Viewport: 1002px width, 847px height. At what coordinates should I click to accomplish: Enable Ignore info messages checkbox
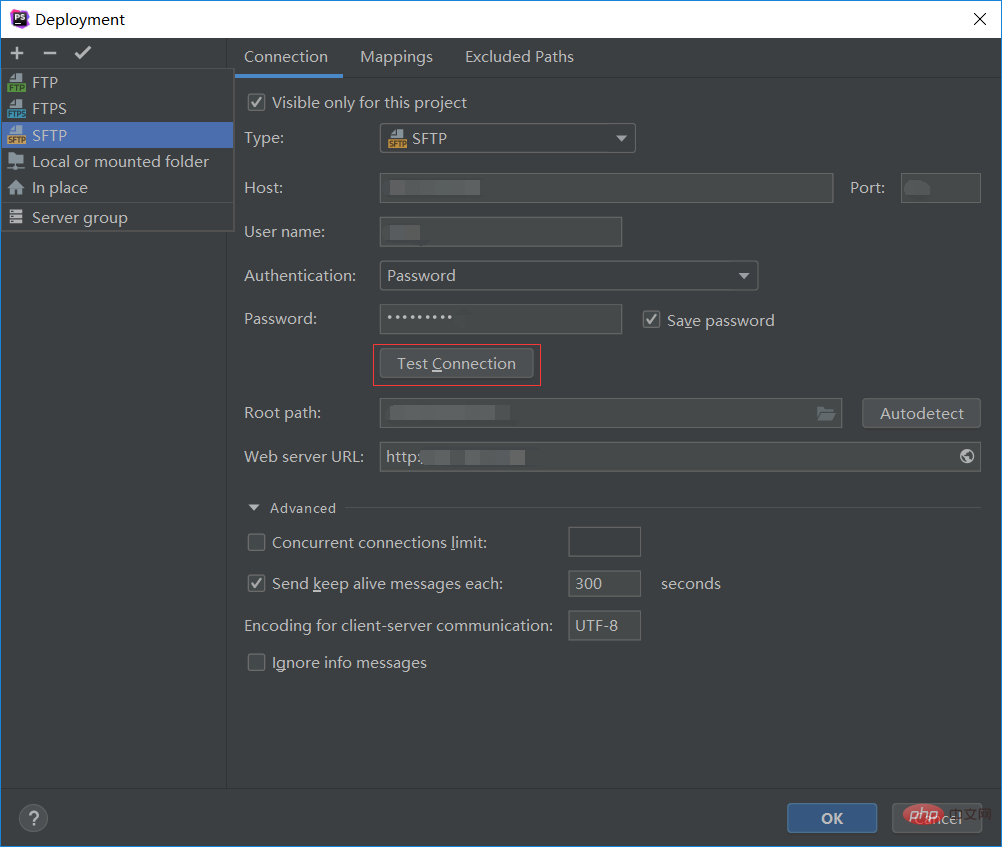pos(256,663)
